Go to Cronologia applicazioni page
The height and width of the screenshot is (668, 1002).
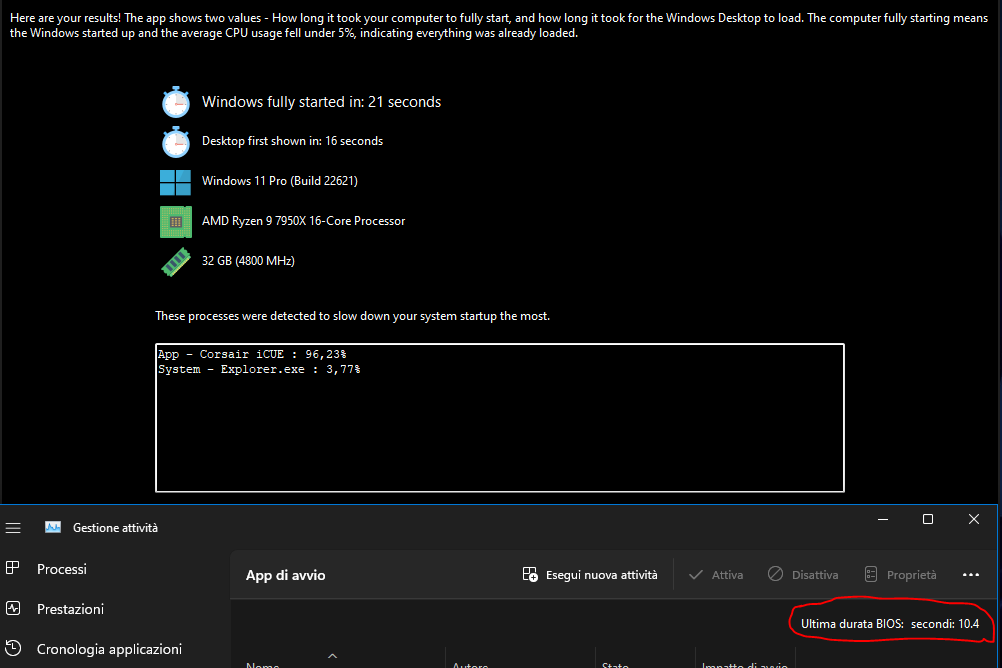click(x=109, y=649)
